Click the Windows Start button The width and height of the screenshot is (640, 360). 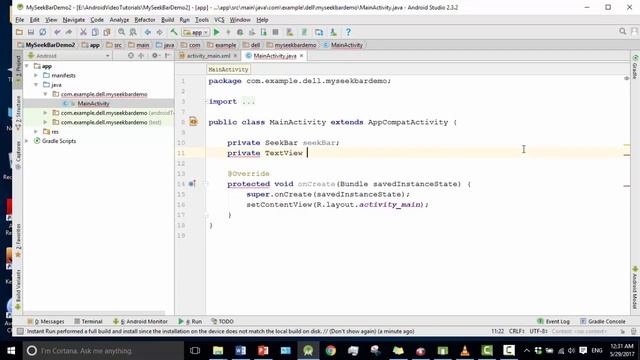(x=11, y=350)
